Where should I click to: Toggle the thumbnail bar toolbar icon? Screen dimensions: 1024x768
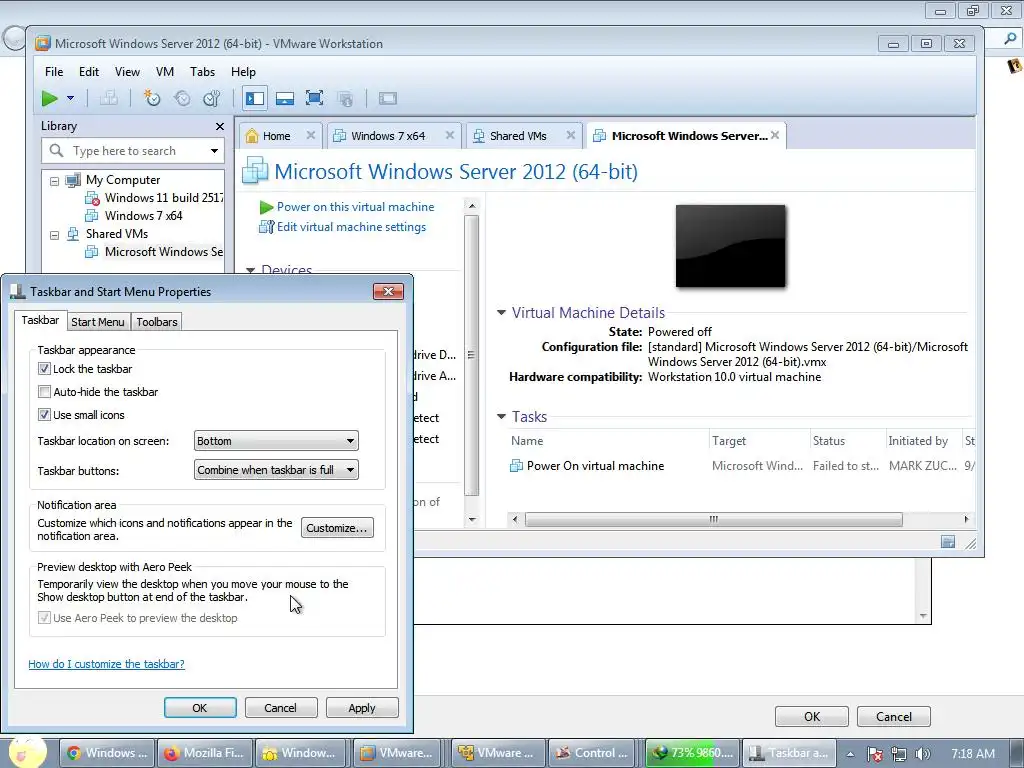pos(285,99)
